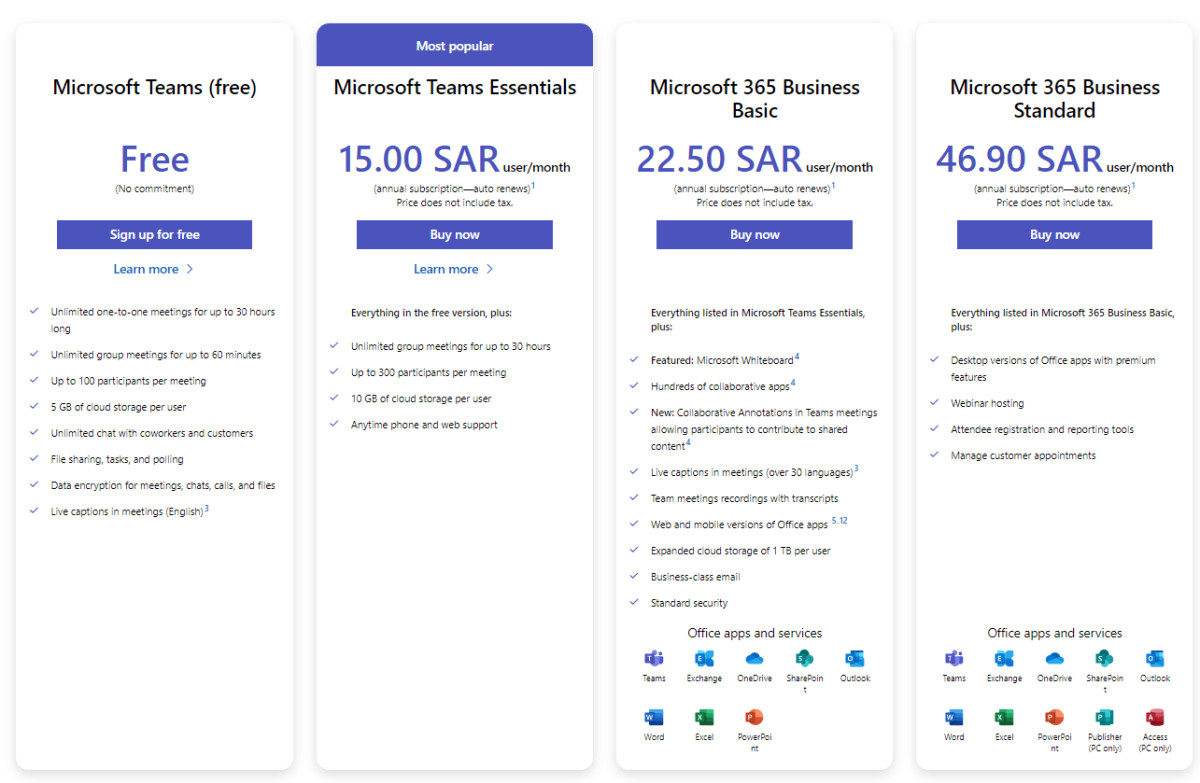Open Learn more under Teams Essentials
The height and width of the screenshot is (783, 1200).
pyautogui.click(x=454, y=269)
